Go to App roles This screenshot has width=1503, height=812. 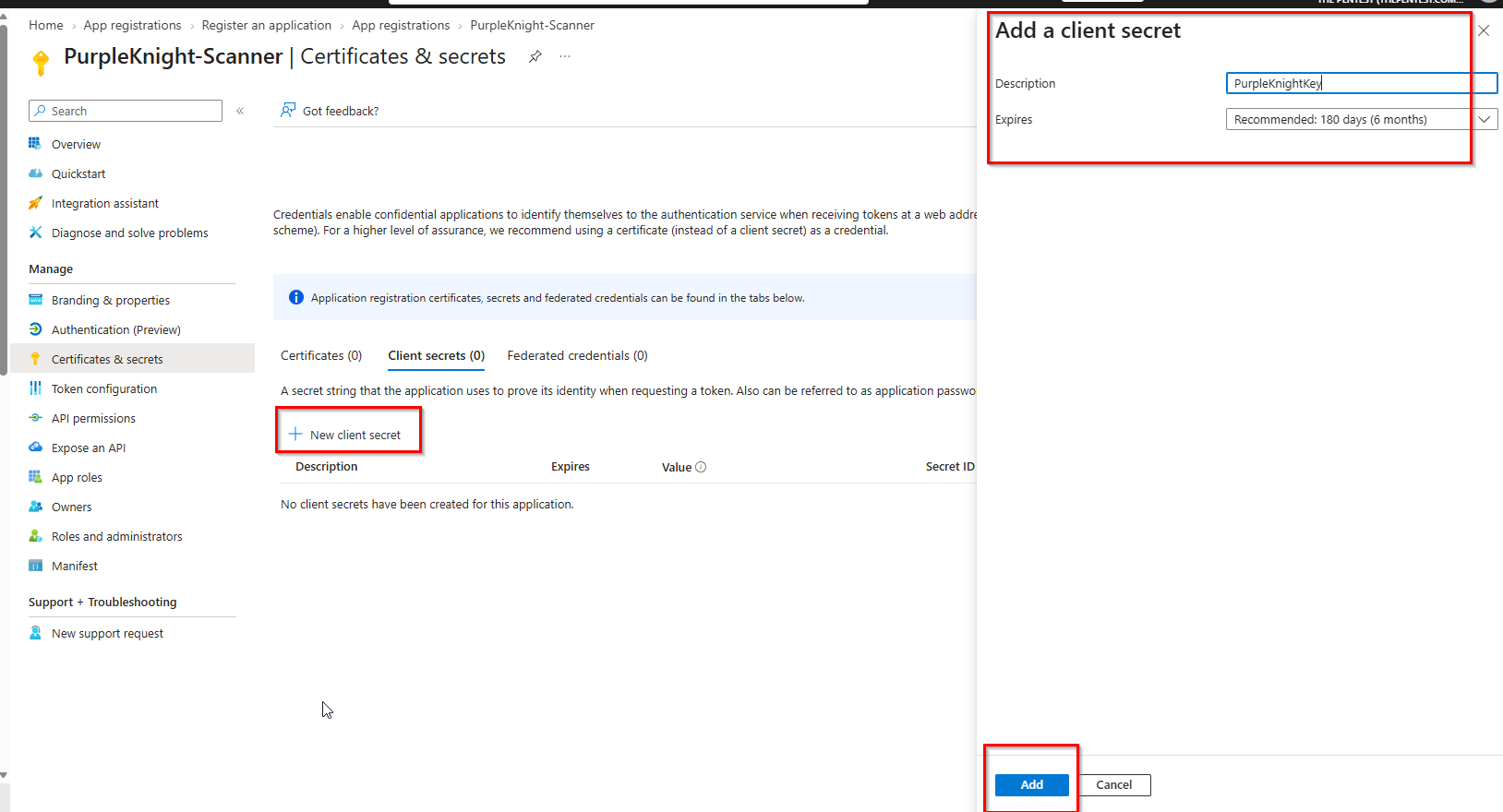tap(77, 477)
